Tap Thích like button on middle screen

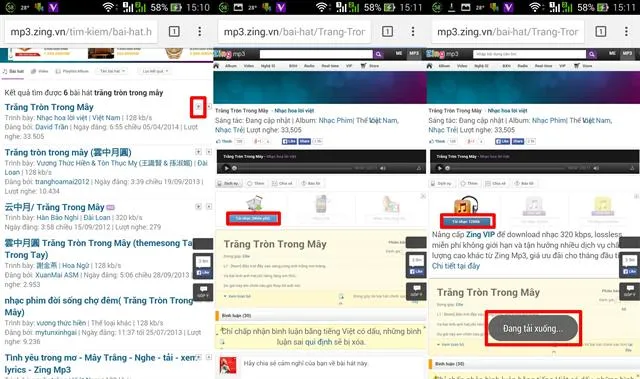click(225, 141)
